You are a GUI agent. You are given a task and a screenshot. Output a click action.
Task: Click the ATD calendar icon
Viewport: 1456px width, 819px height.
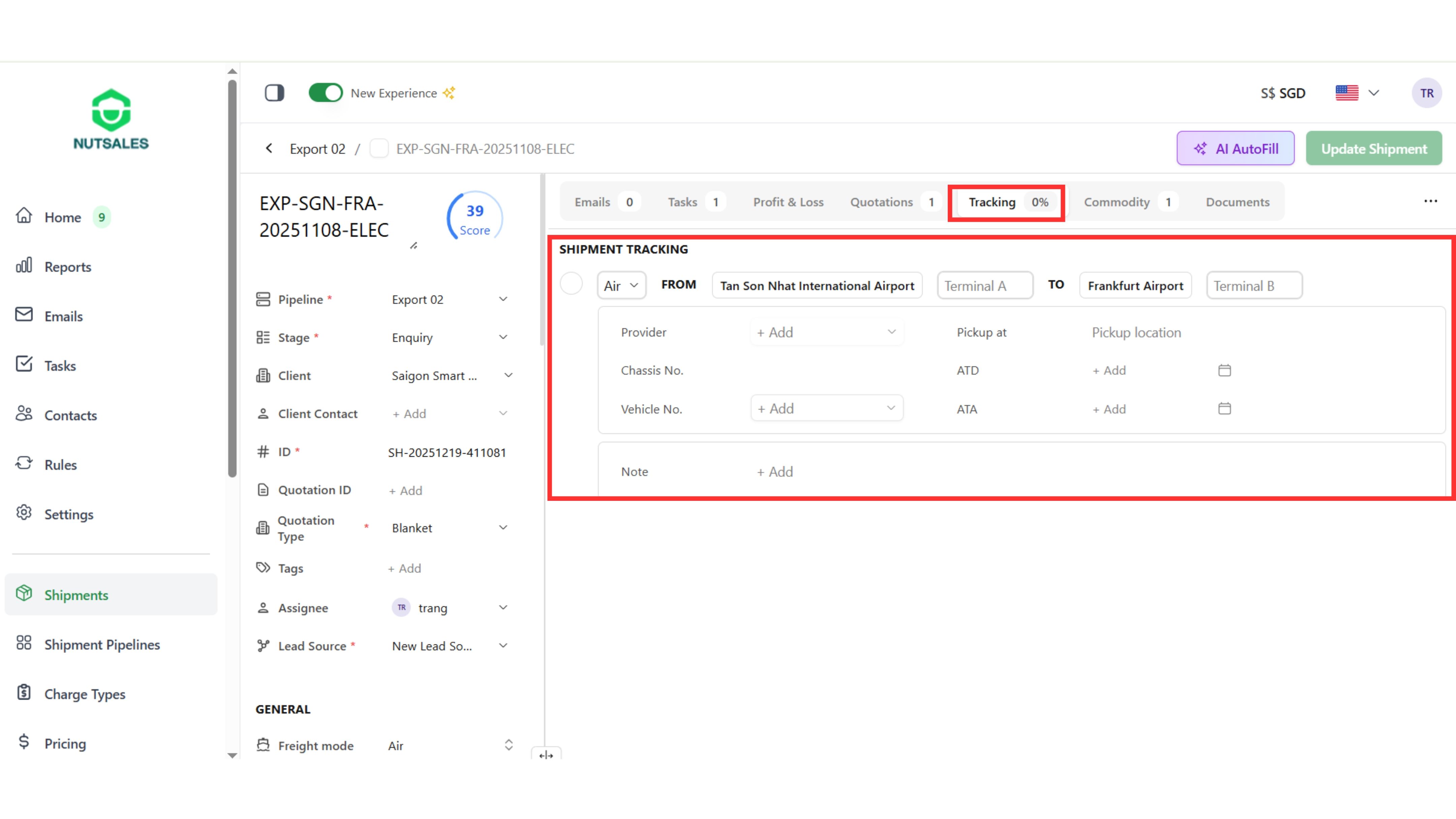pos(1224,370)
